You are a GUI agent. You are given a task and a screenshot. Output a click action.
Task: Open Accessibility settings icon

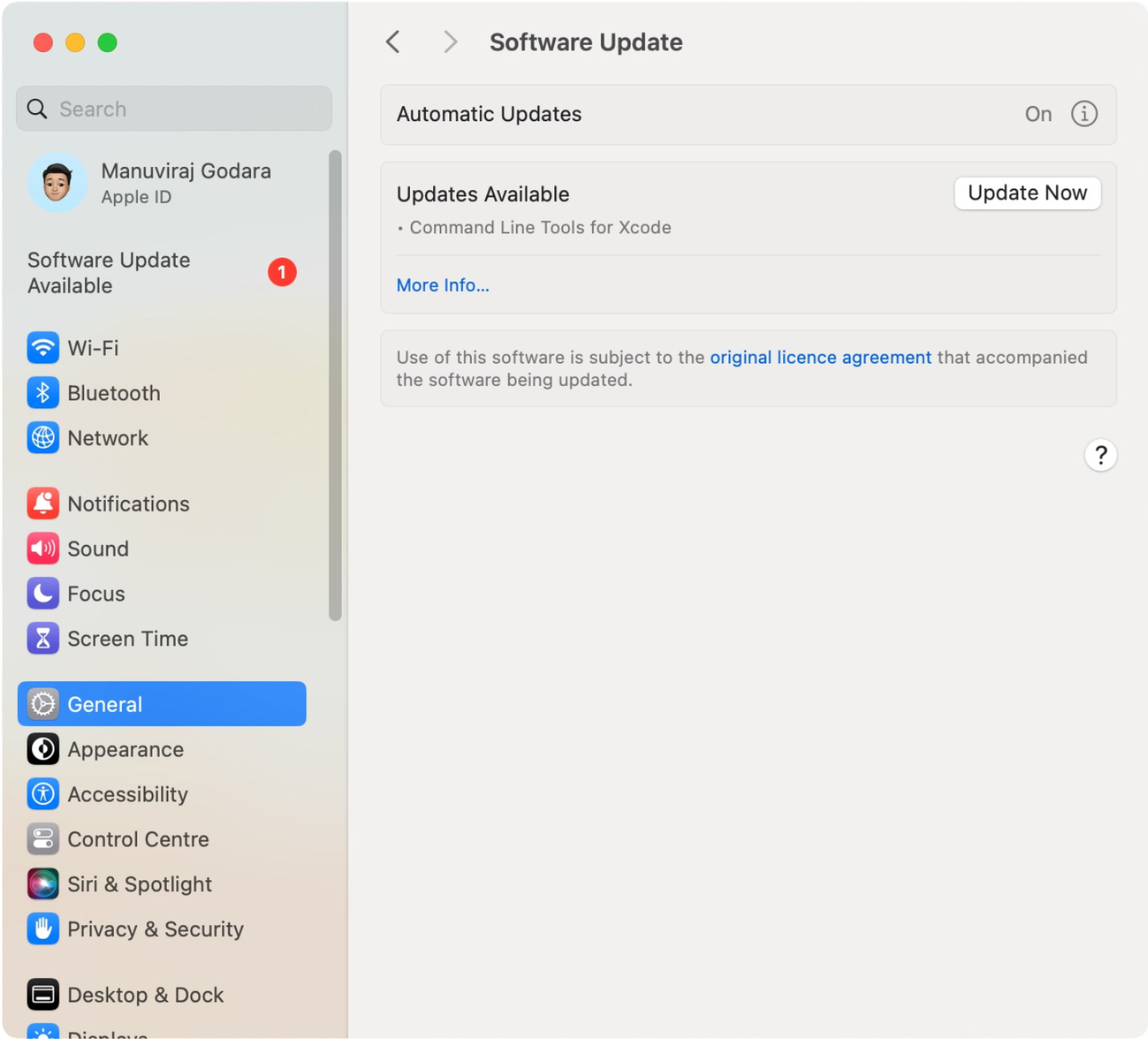click(x=43, y=793)
